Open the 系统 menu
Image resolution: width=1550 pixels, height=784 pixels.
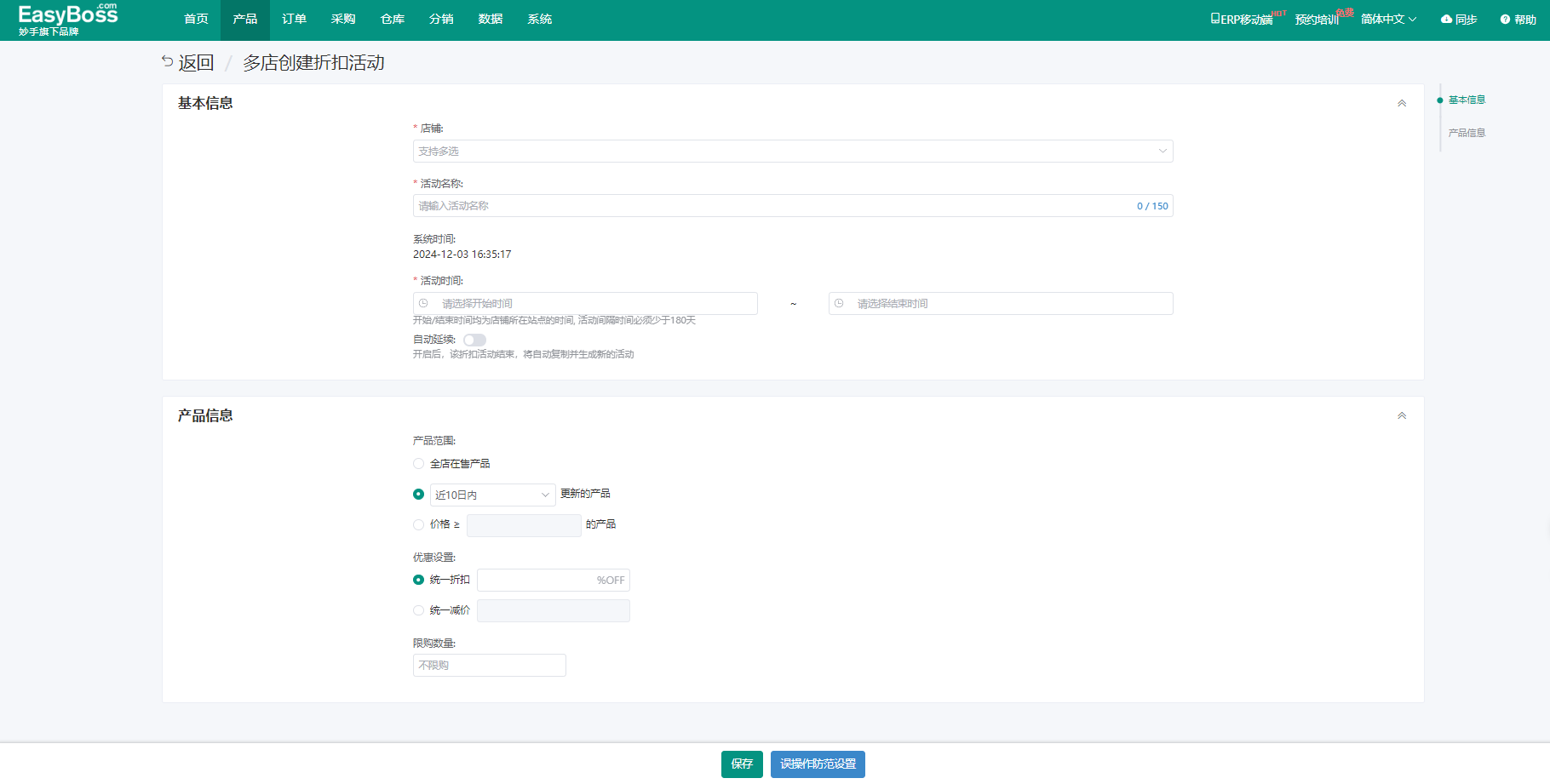pyautogui.click(x=540, y=20)
